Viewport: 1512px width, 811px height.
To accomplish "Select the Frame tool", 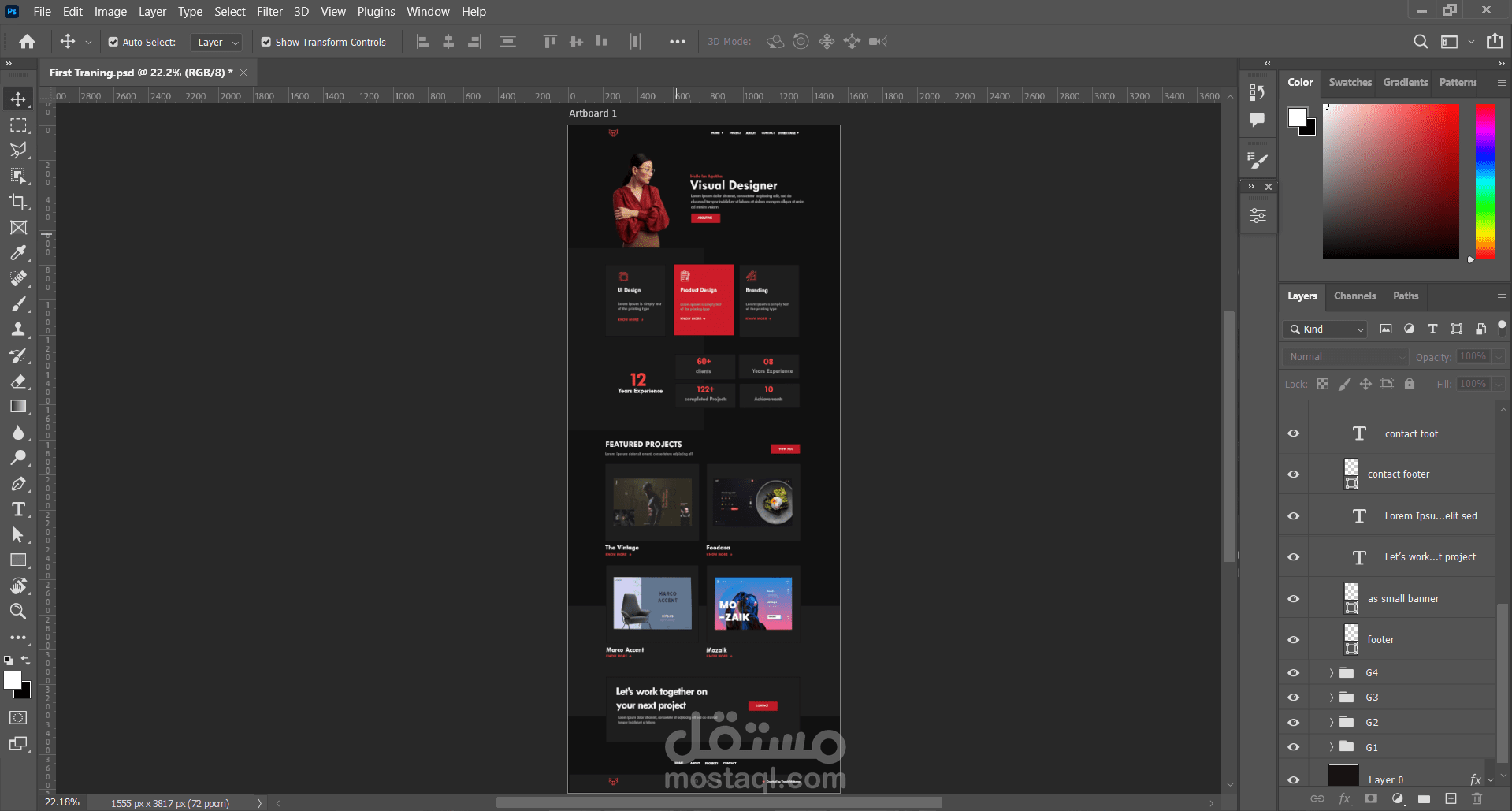I will click(x=18, y=228).
